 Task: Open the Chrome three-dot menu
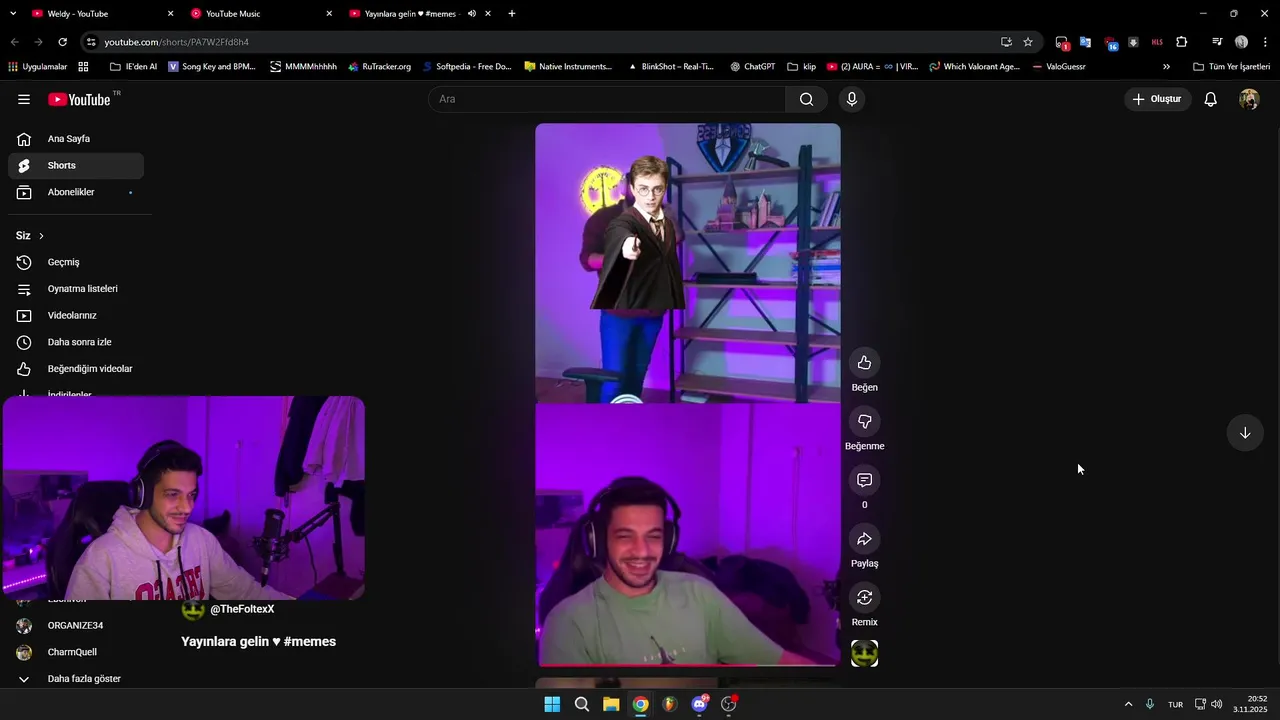pos(1265,42)
